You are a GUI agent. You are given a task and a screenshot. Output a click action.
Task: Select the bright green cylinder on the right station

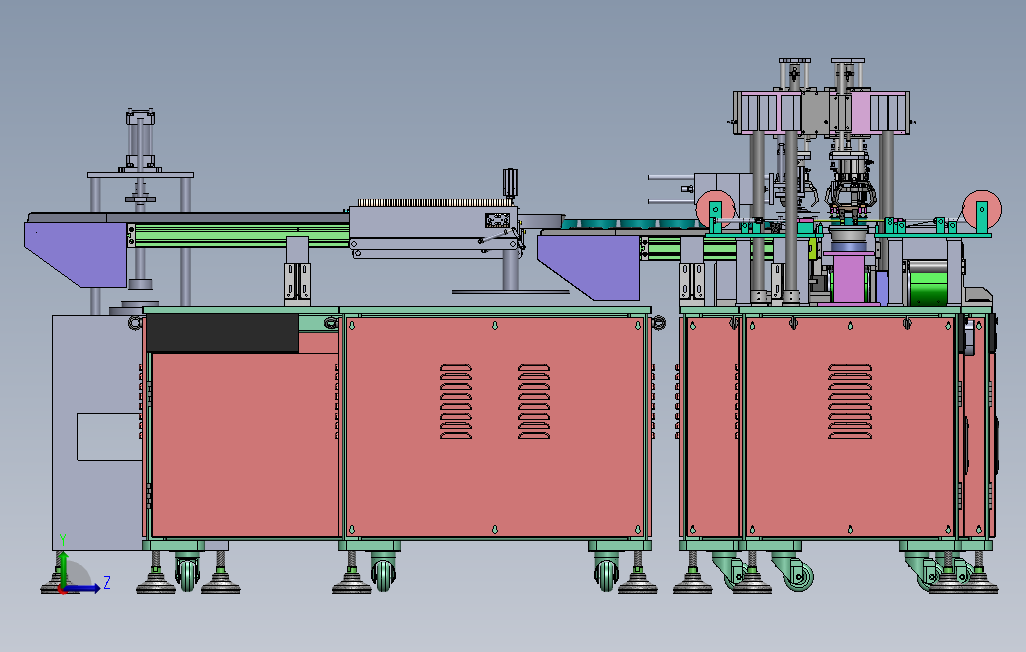click(929, 283)
